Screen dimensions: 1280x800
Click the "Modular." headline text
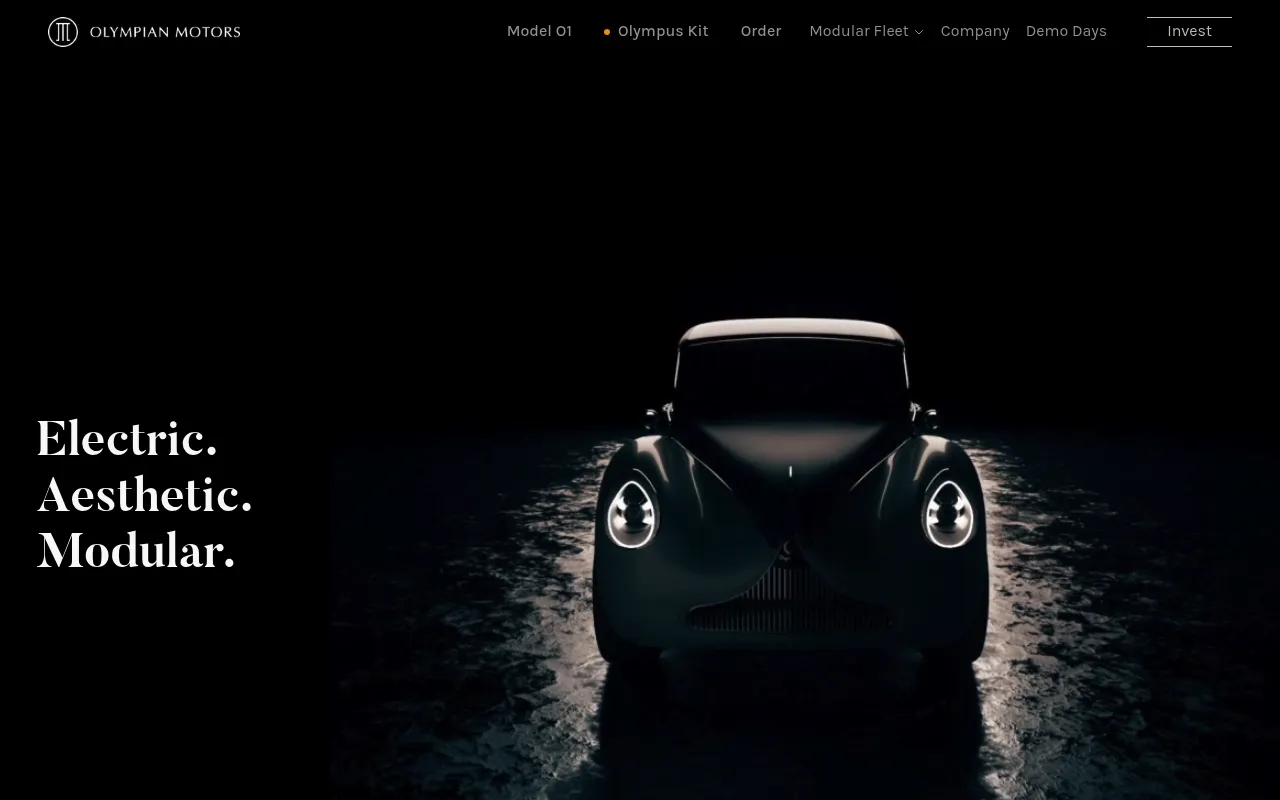click(136, 552)
